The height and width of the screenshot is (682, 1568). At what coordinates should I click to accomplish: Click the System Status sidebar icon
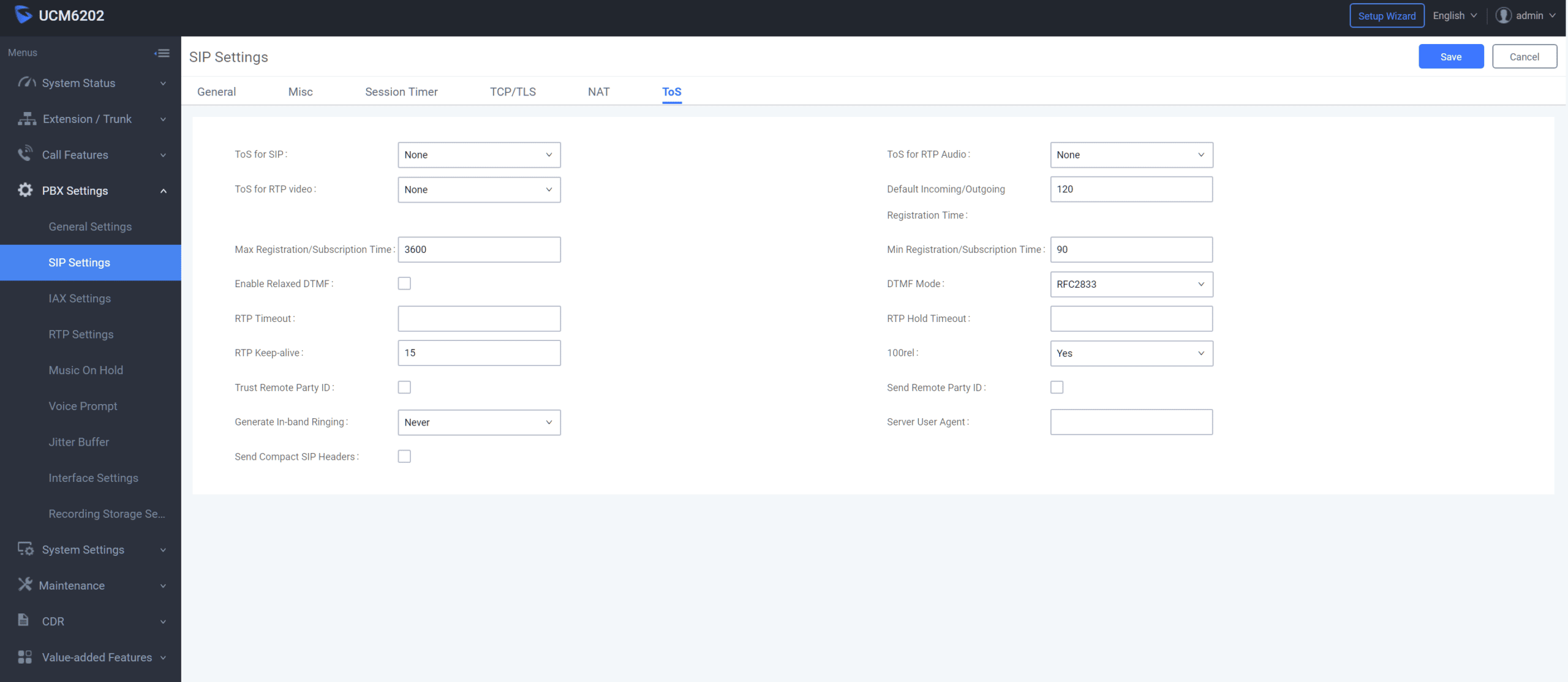coord(26,83)
